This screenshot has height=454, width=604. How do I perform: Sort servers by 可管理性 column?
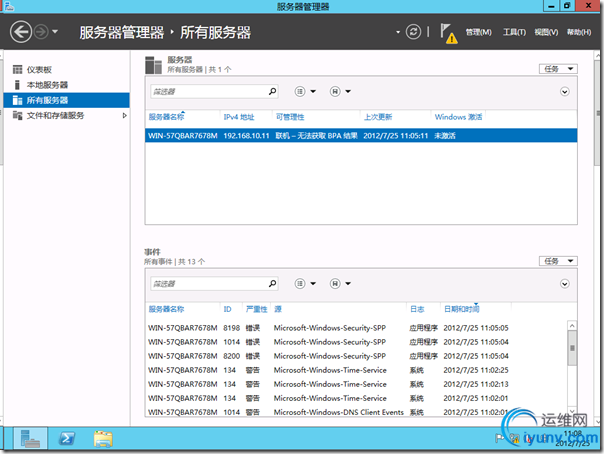[290, 117]
